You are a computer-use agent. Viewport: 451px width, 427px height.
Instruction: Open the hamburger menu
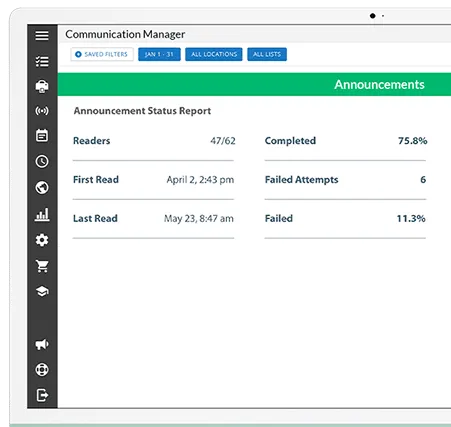pos(42,36)
